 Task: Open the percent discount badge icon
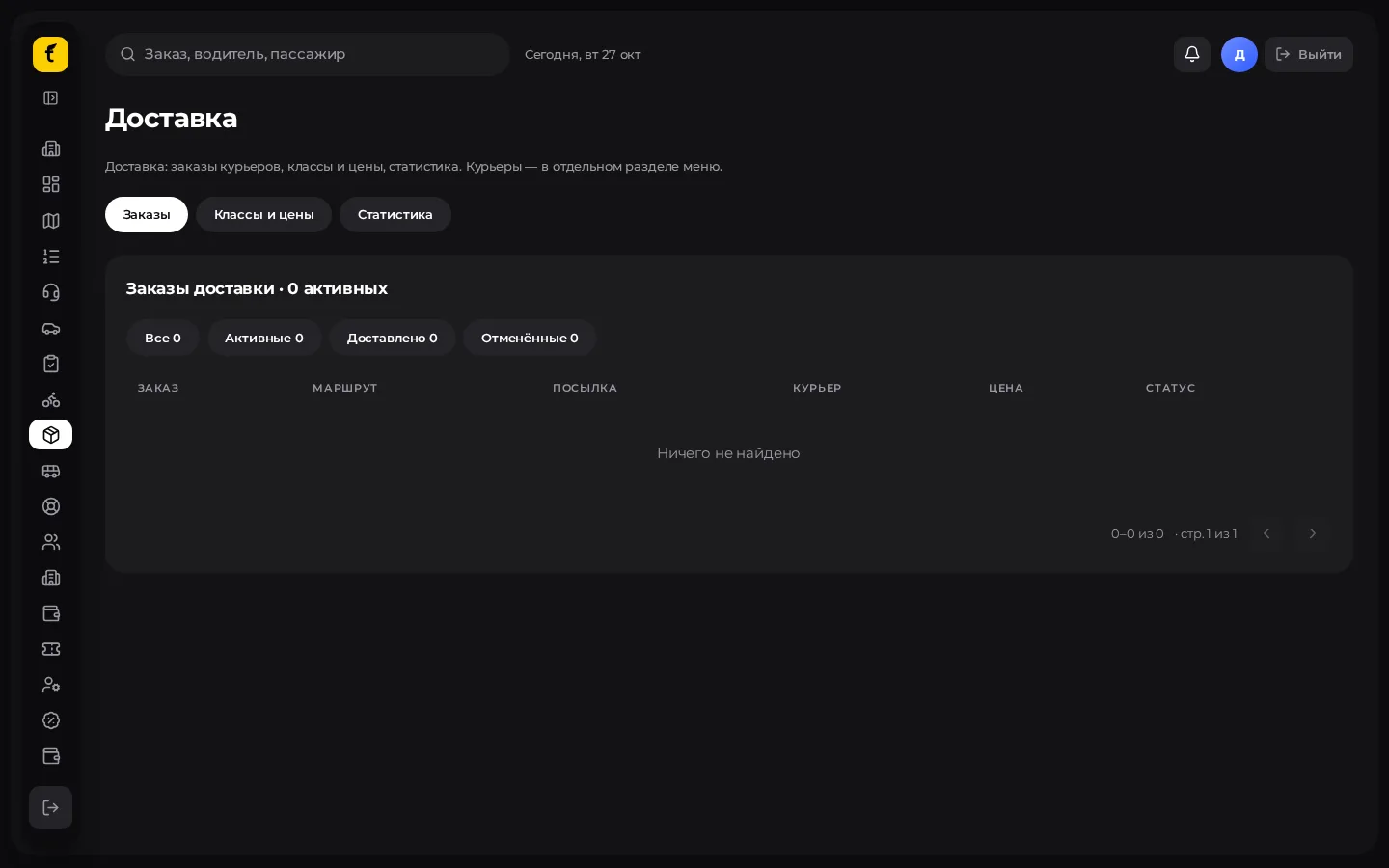pos(51,720)
